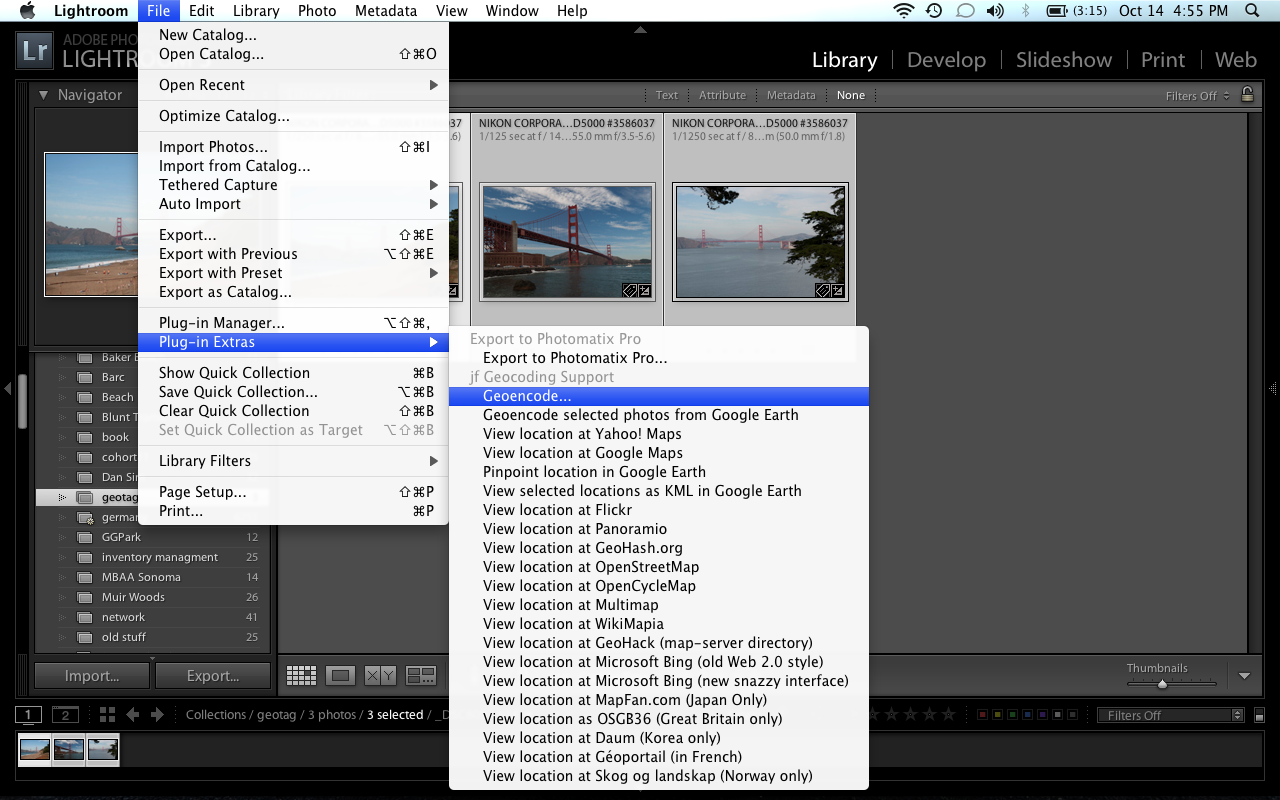Switch to Compare (XY) view icon

[380, 676]
